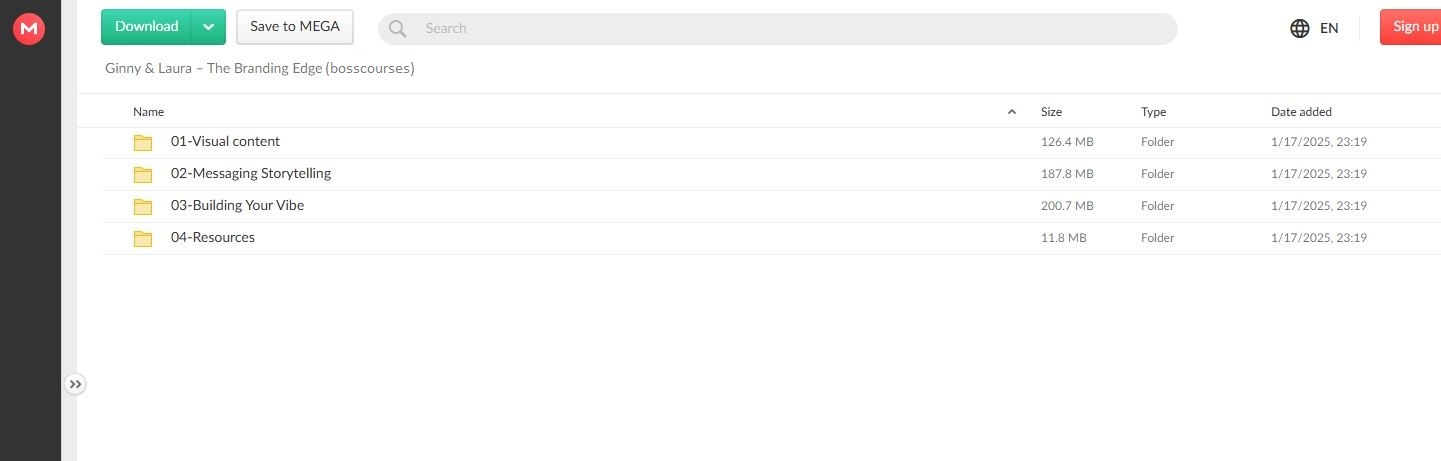
Task: Click the Branding Edge breadcrumb folder title
Action: pos(260,69)
